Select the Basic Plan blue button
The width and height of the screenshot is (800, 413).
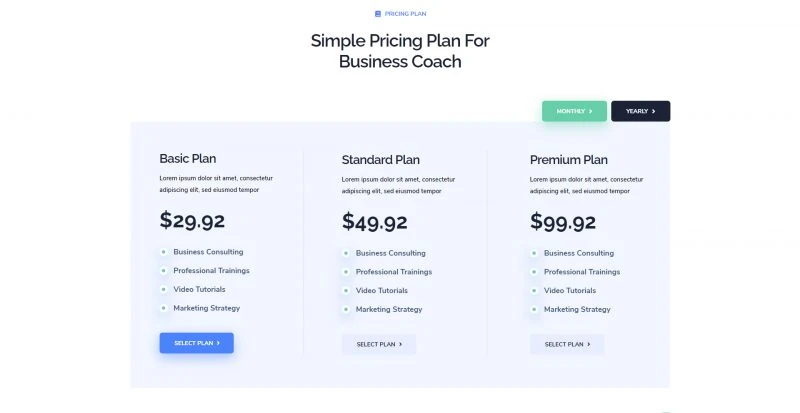pyautogui.click(x=196, y=343)
